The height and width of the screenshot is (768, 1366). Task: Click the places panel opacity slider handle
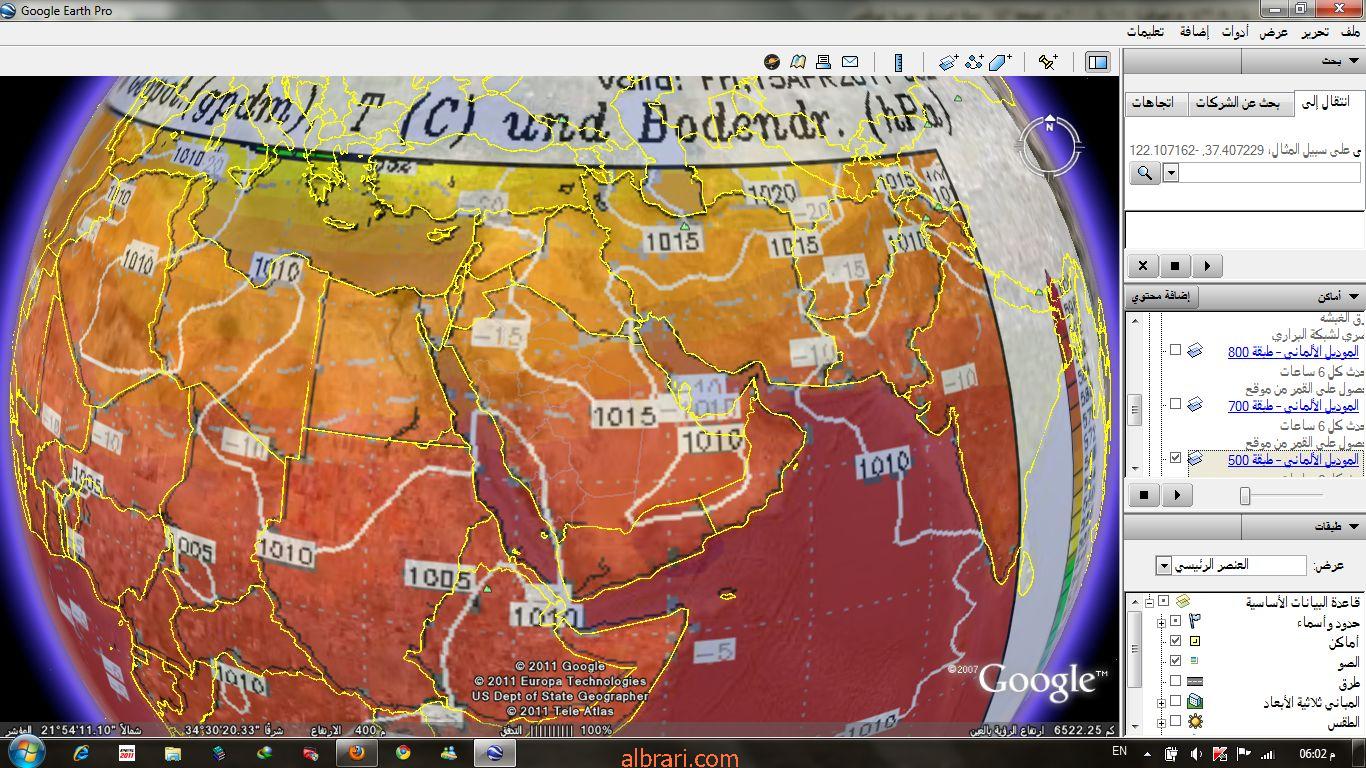(1245, 496)
